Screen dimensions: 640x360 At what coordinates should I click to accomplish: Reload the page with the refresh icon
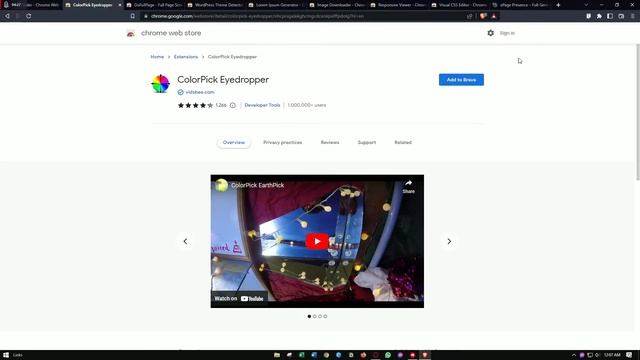pyautogui.click(x=29, y=16)
